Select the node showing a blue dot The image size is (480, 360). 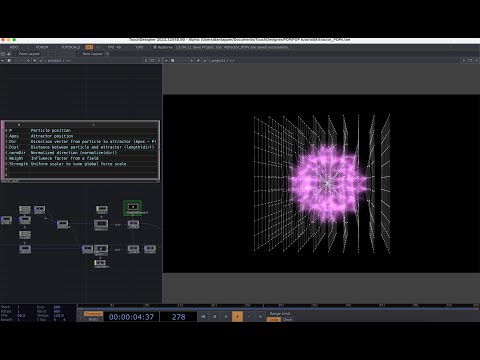101,249
